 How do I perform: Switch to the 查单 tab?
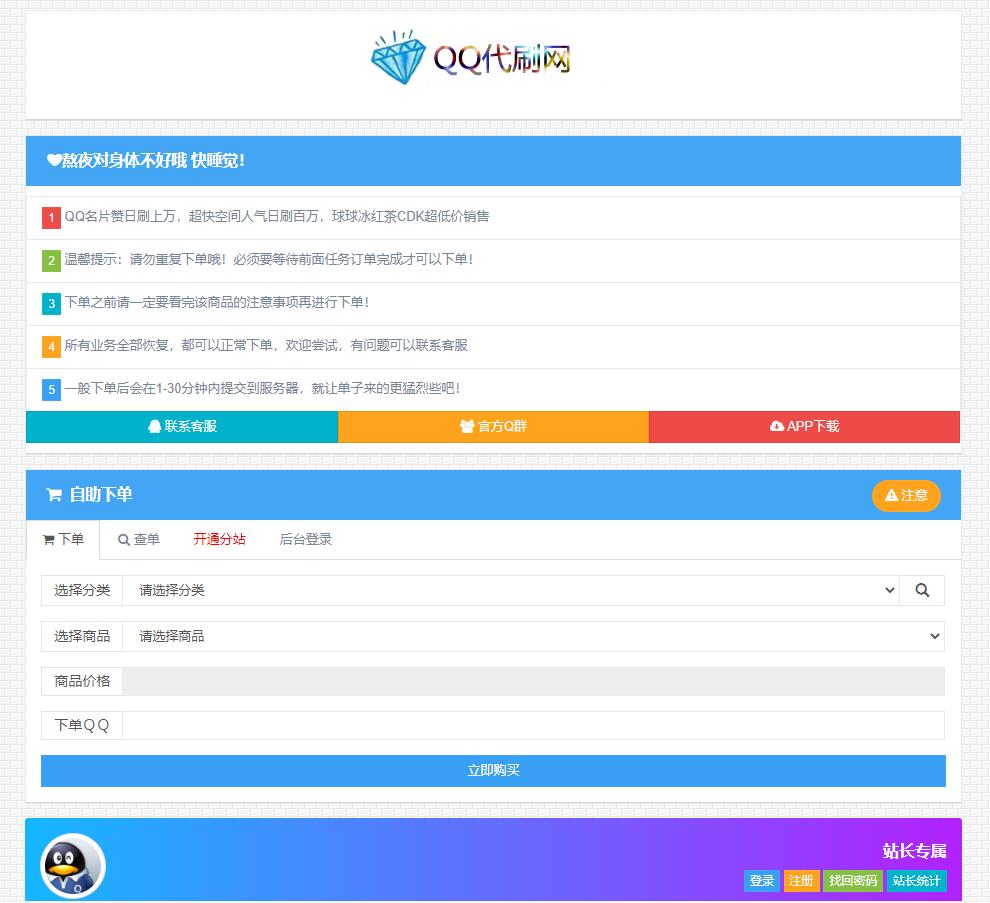click(139, 539)
